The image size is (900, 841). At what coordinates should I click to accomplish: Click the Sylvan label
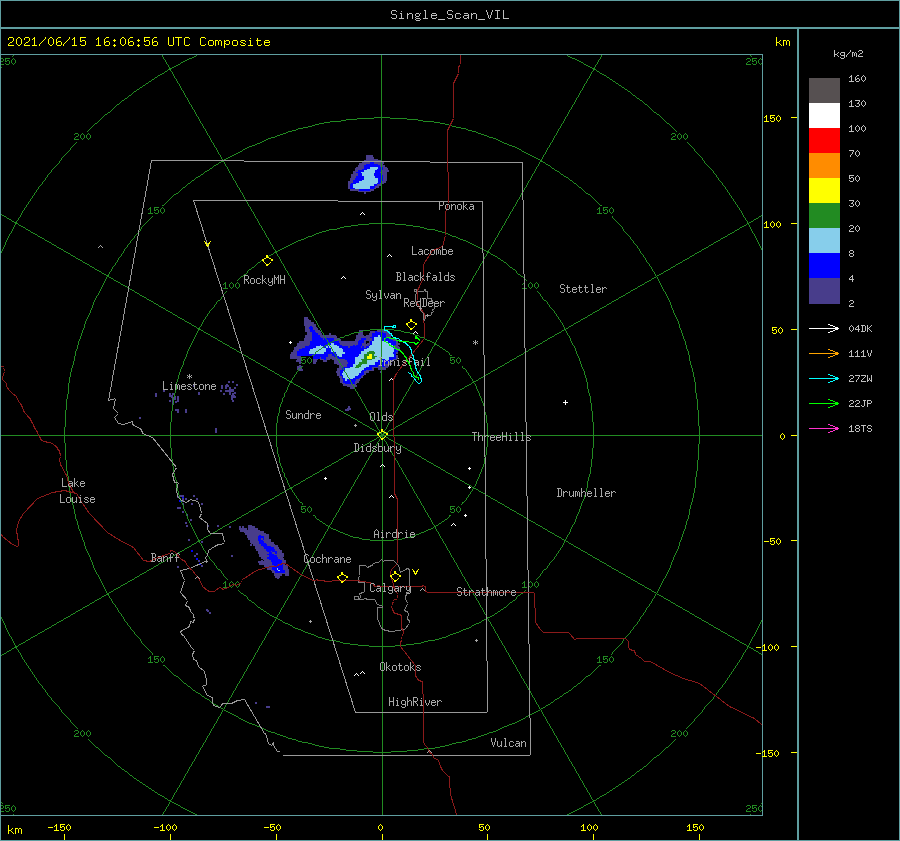[x=383, y=295]
